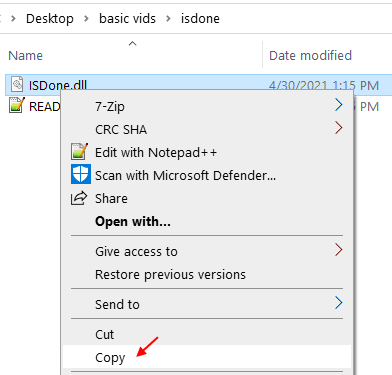Screen dimensions: 392x375
Task: Click the Share arrow icon
Action: pyautogui.click(x=79, y=198)
